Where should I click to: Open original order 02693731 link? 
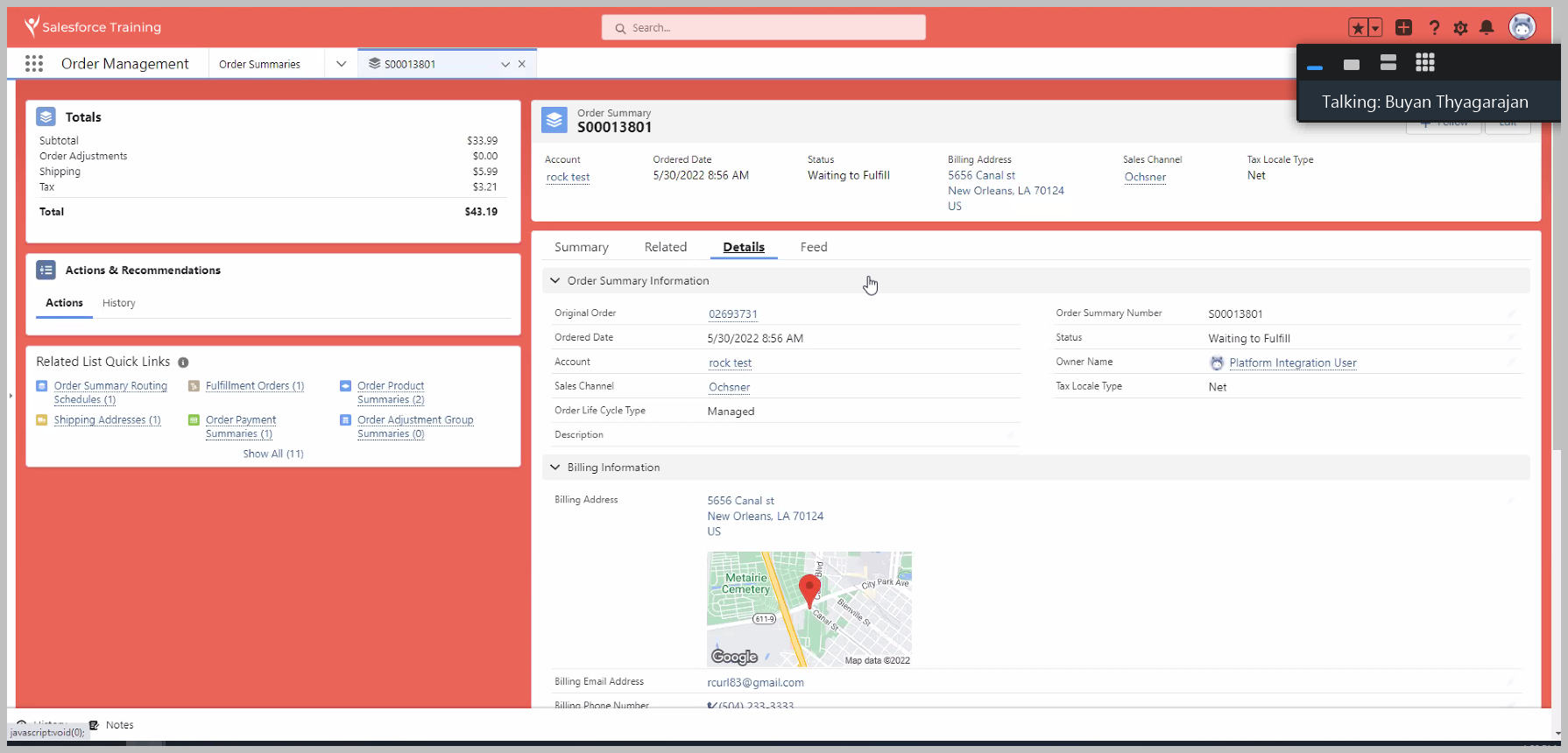point(733,314)
